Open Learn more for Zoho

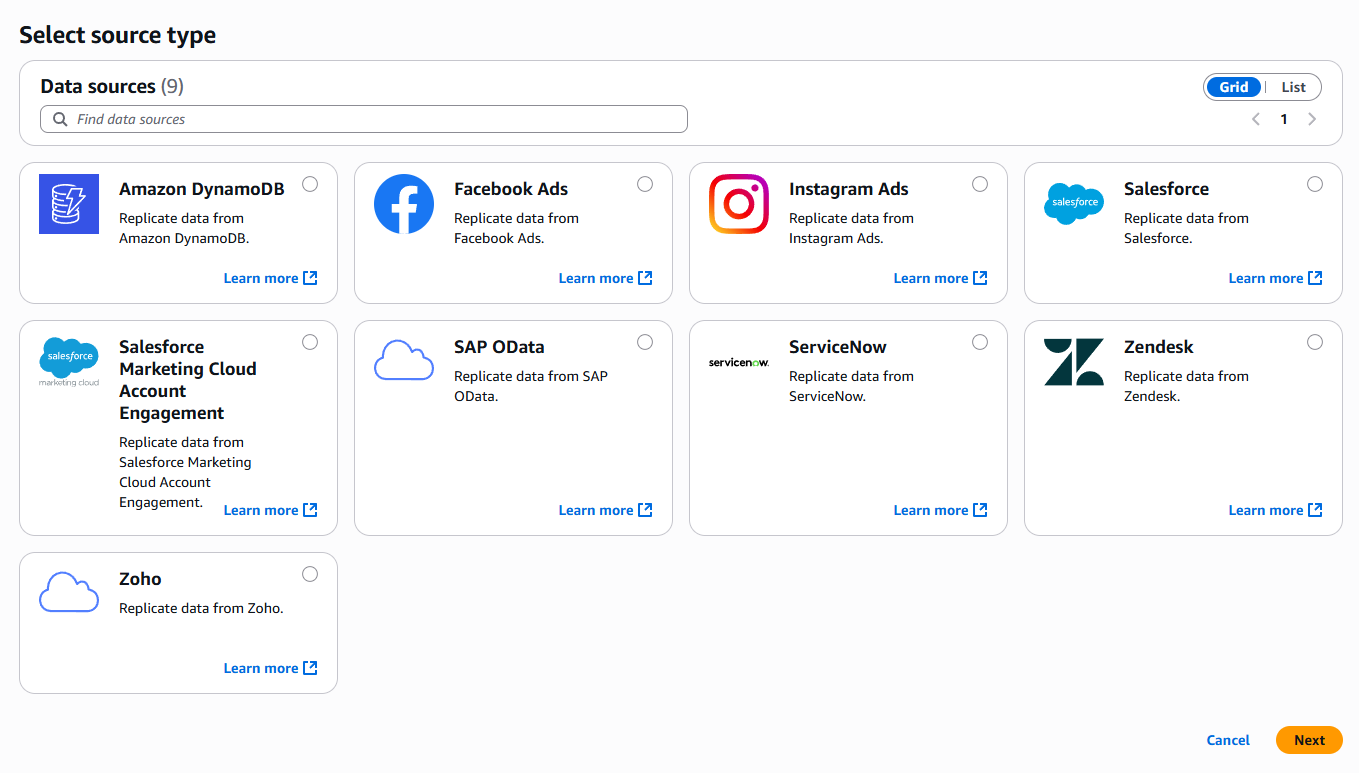270,668
